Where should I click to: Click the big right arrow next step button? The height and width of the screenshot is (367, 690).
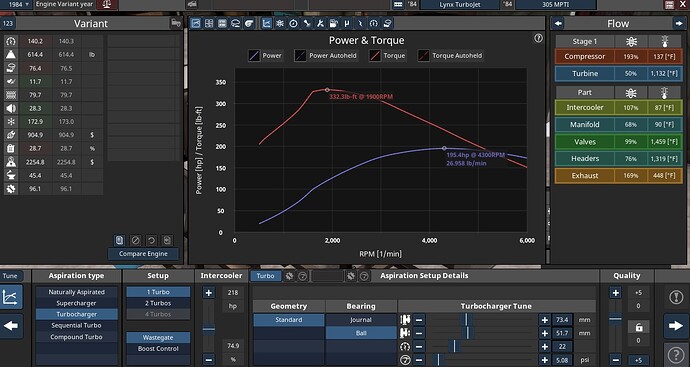tap(675, 326)
